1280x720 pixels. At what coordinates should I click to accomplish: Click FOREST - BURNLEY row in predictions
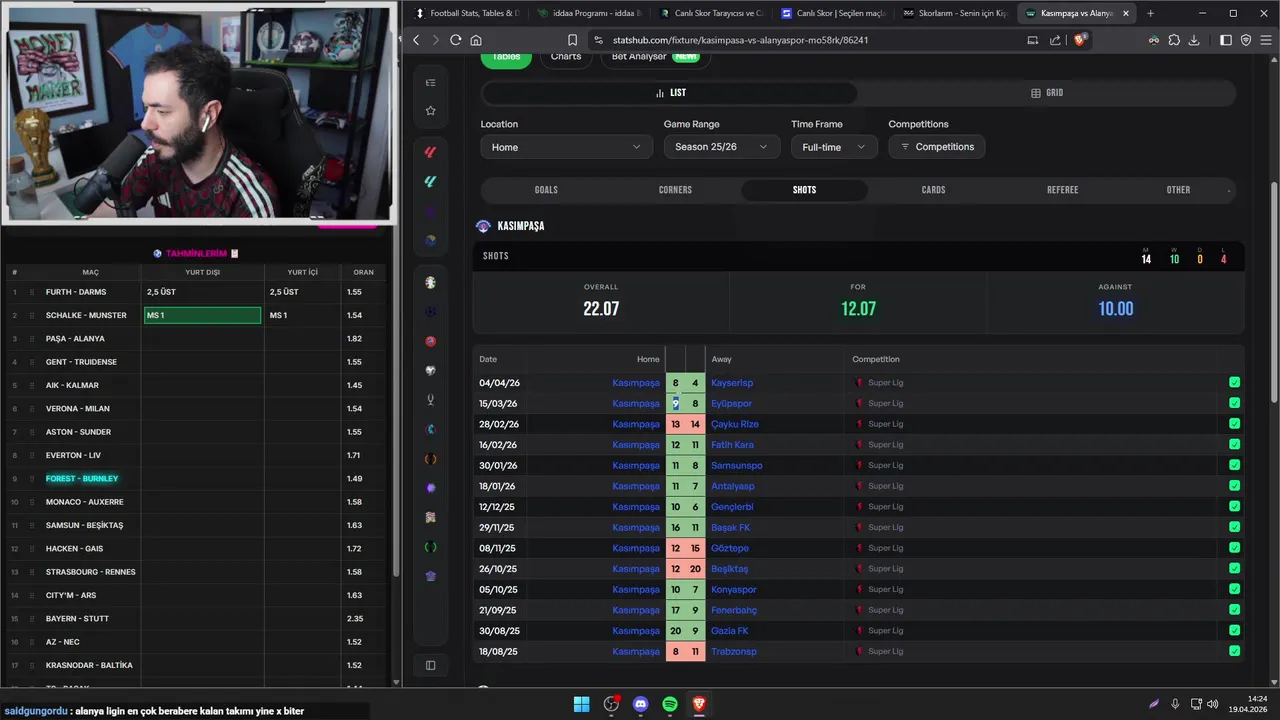(x=196, y=478)
